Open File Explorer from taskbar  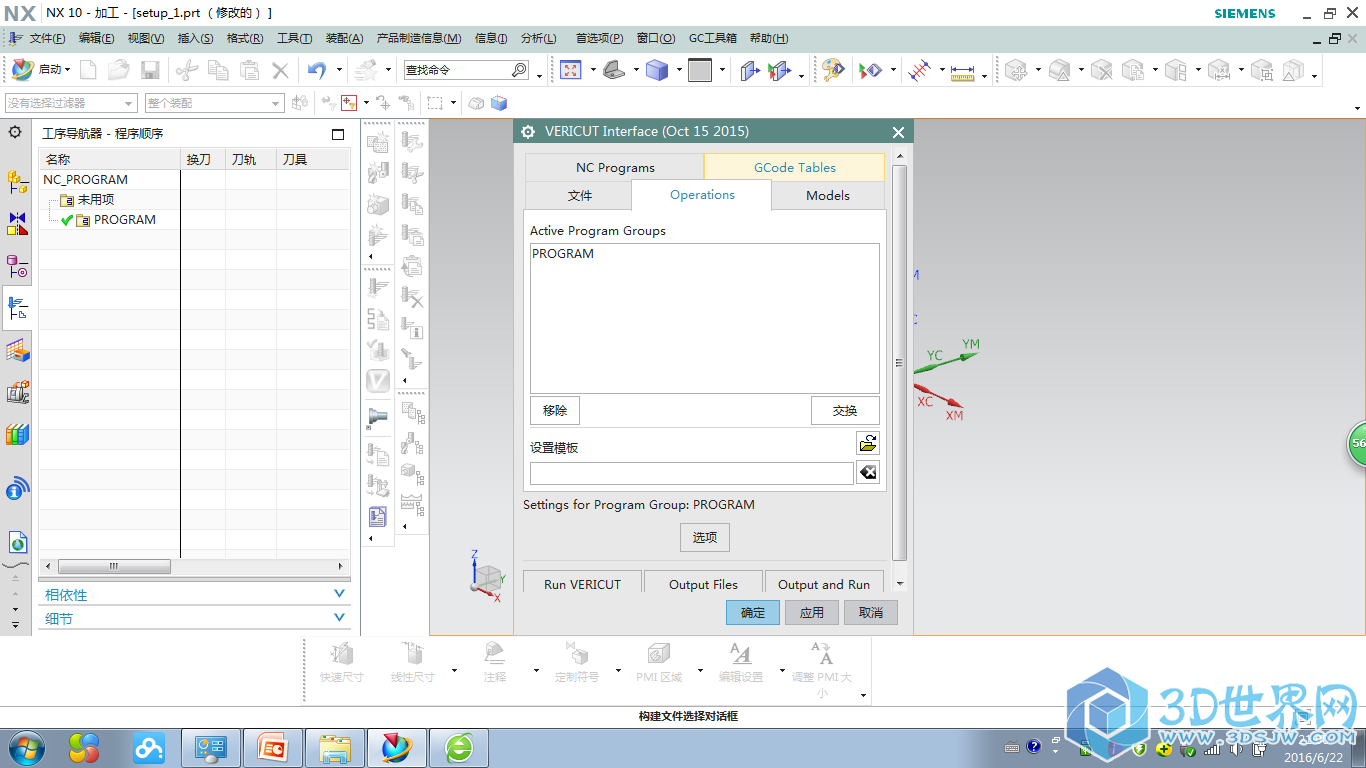point(335,747)
